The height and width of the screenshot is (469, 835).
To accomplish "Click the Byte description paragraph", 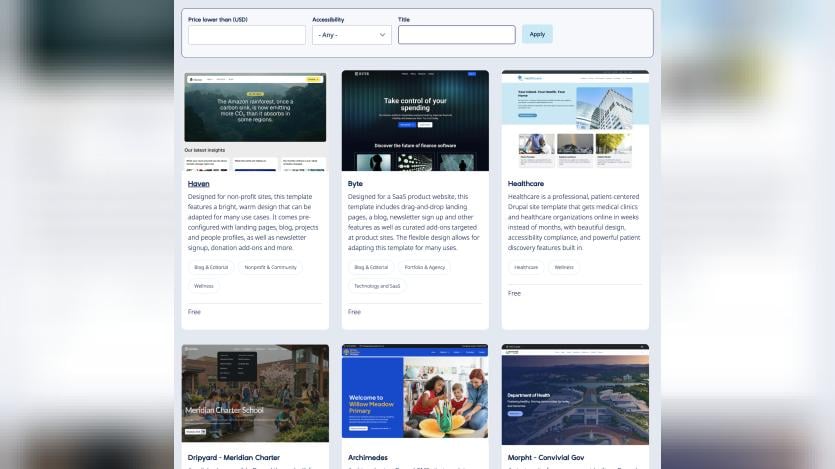I will point(414,222).
